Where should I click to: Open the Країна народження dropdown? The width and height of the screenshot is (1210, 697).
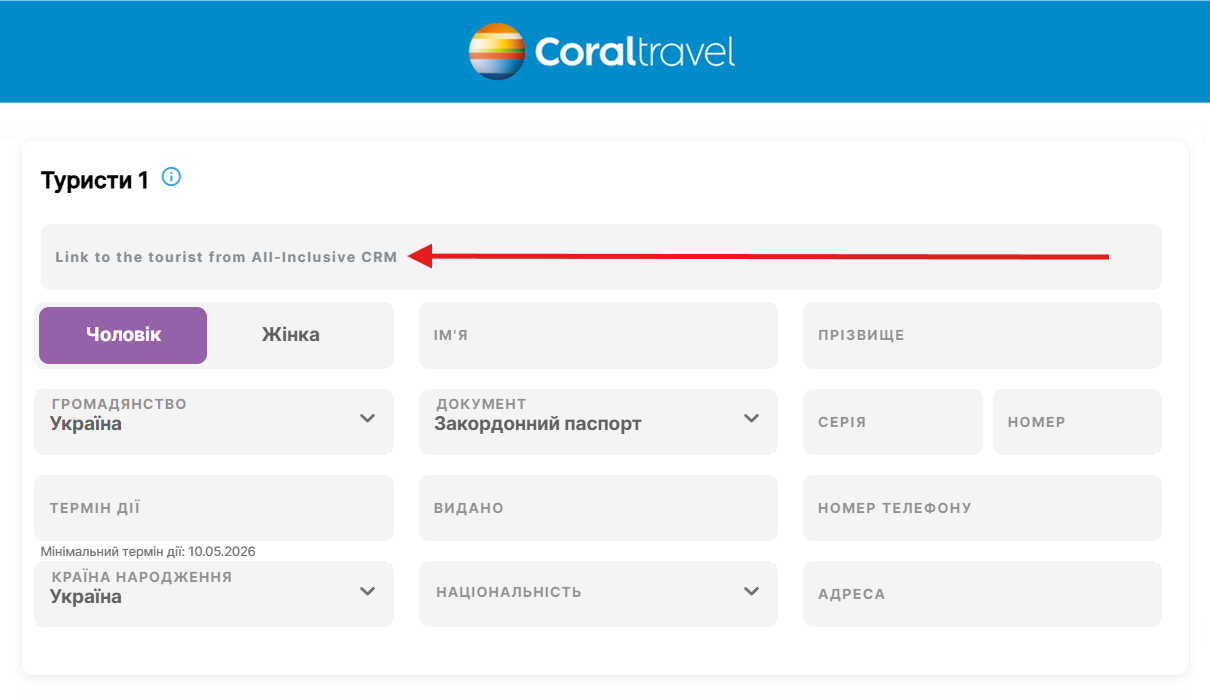213,594
